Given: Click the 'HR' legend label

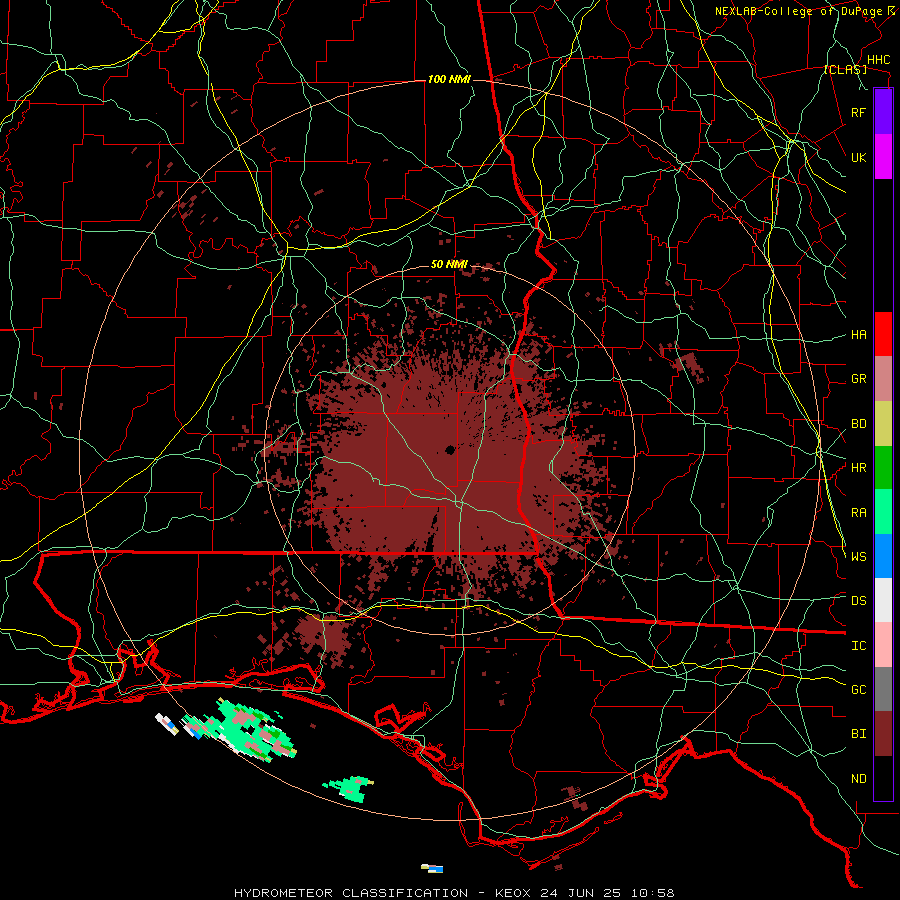Looking at the screenshot, I should (x=858, y=468).
